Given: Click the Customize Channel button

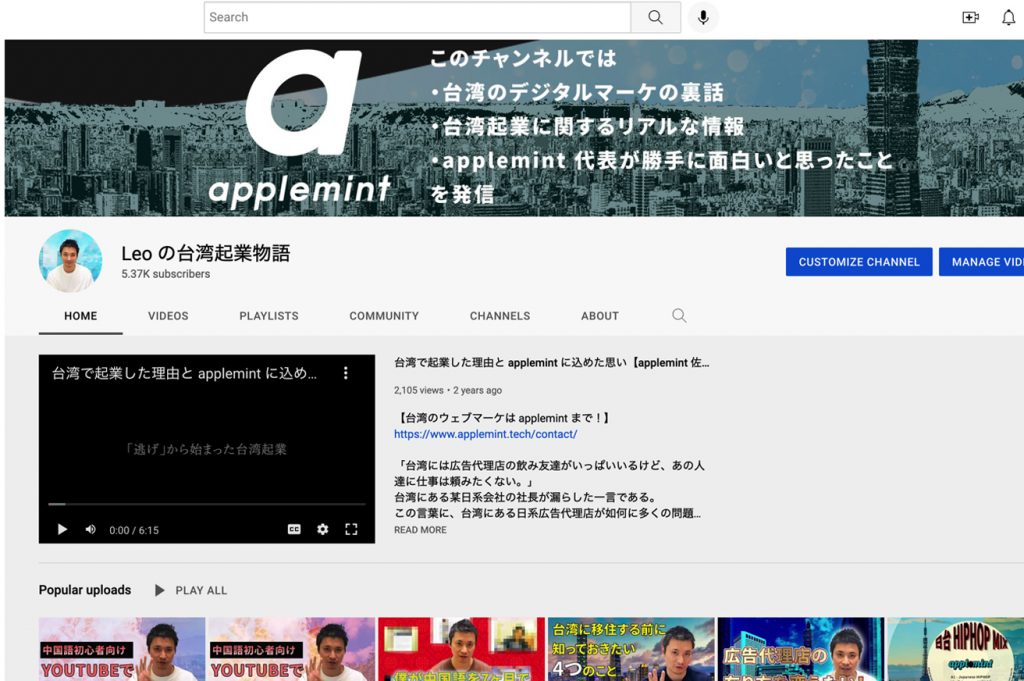Looking at the screenshot, I should tap(859, 262).
